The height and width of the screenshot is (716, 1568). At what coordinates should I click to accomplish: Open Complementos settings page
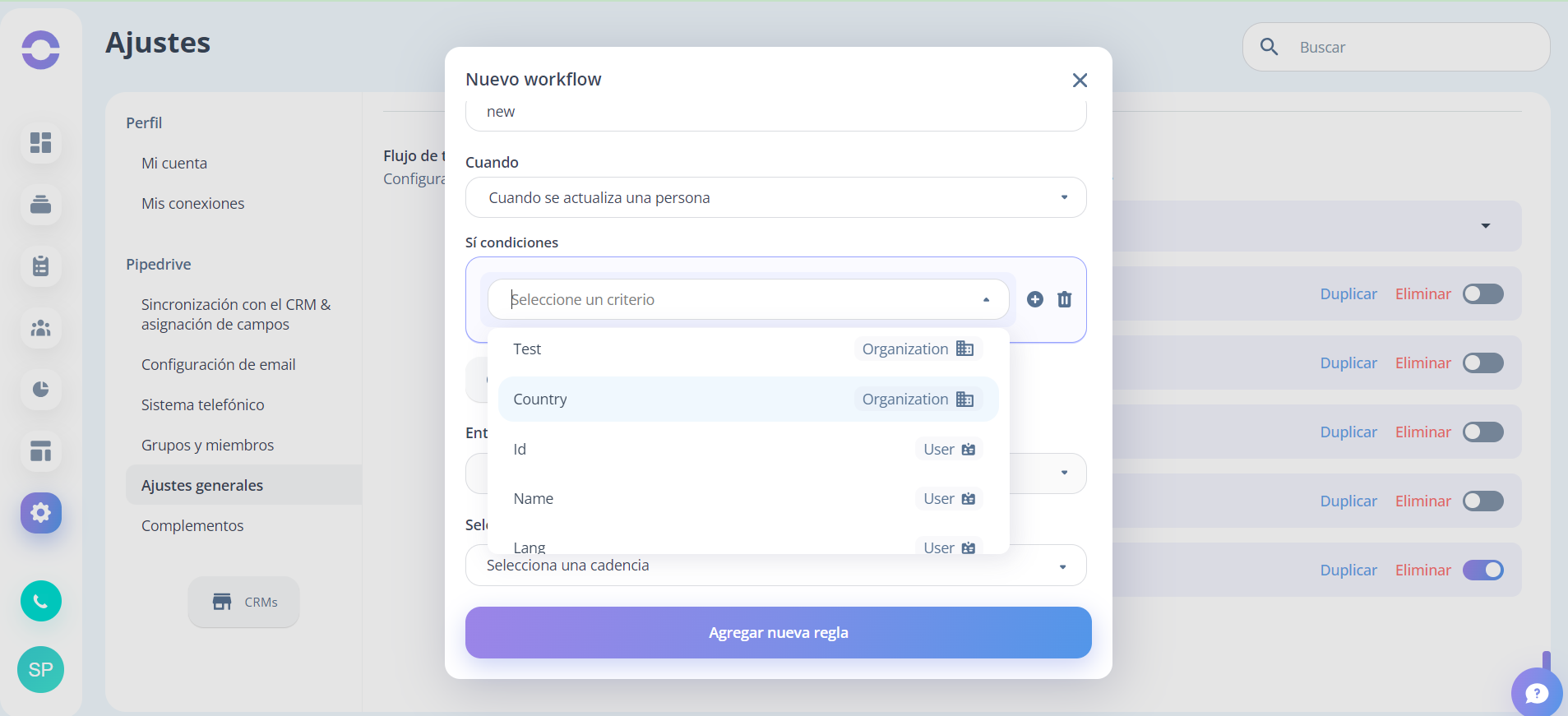click(x=192, y=525)
